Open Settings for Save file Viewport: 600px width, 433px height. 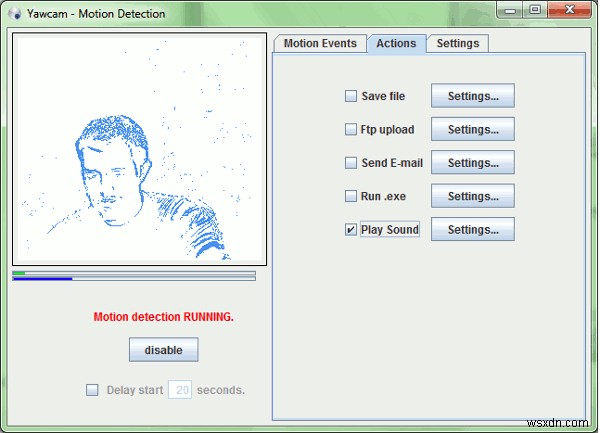point(473,96)
